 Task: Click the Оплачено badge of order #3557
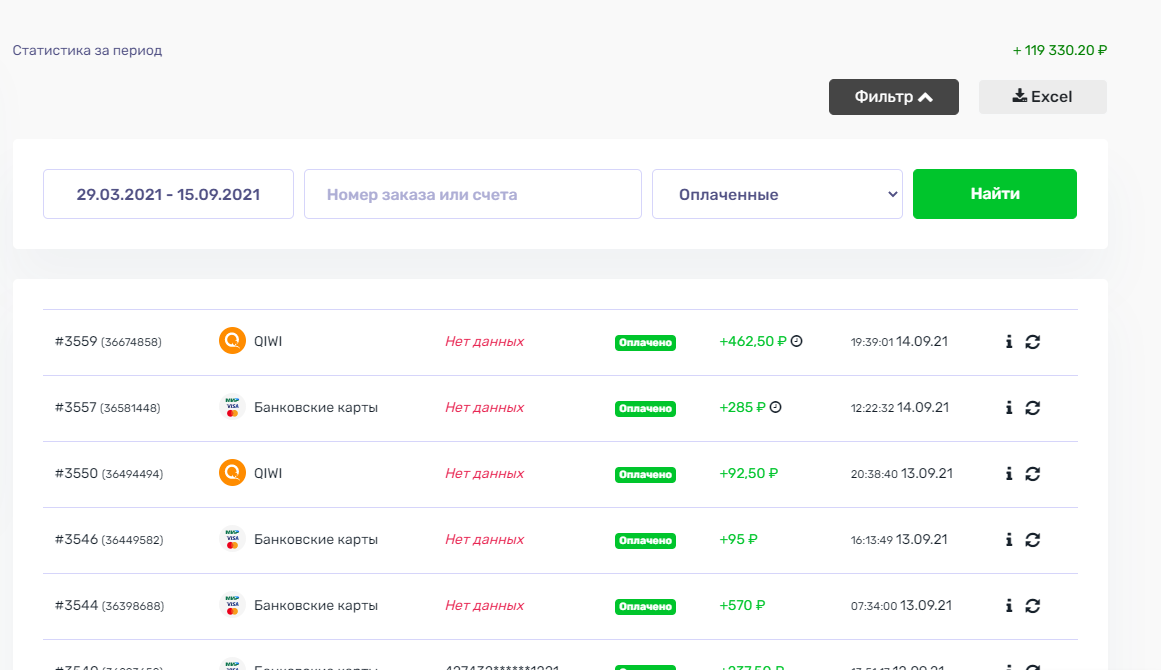point(645,408)
